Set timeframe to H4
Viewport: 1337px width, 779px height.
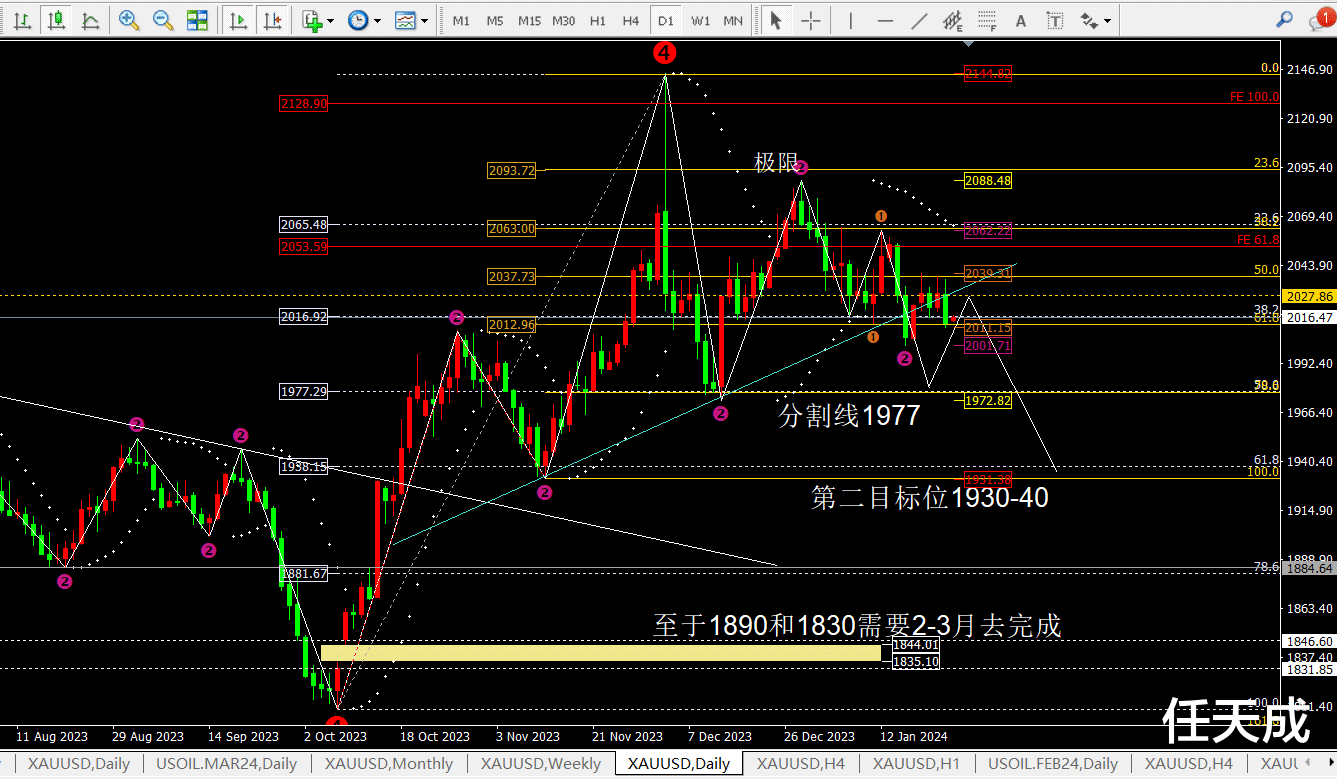[x=630, y=20]
